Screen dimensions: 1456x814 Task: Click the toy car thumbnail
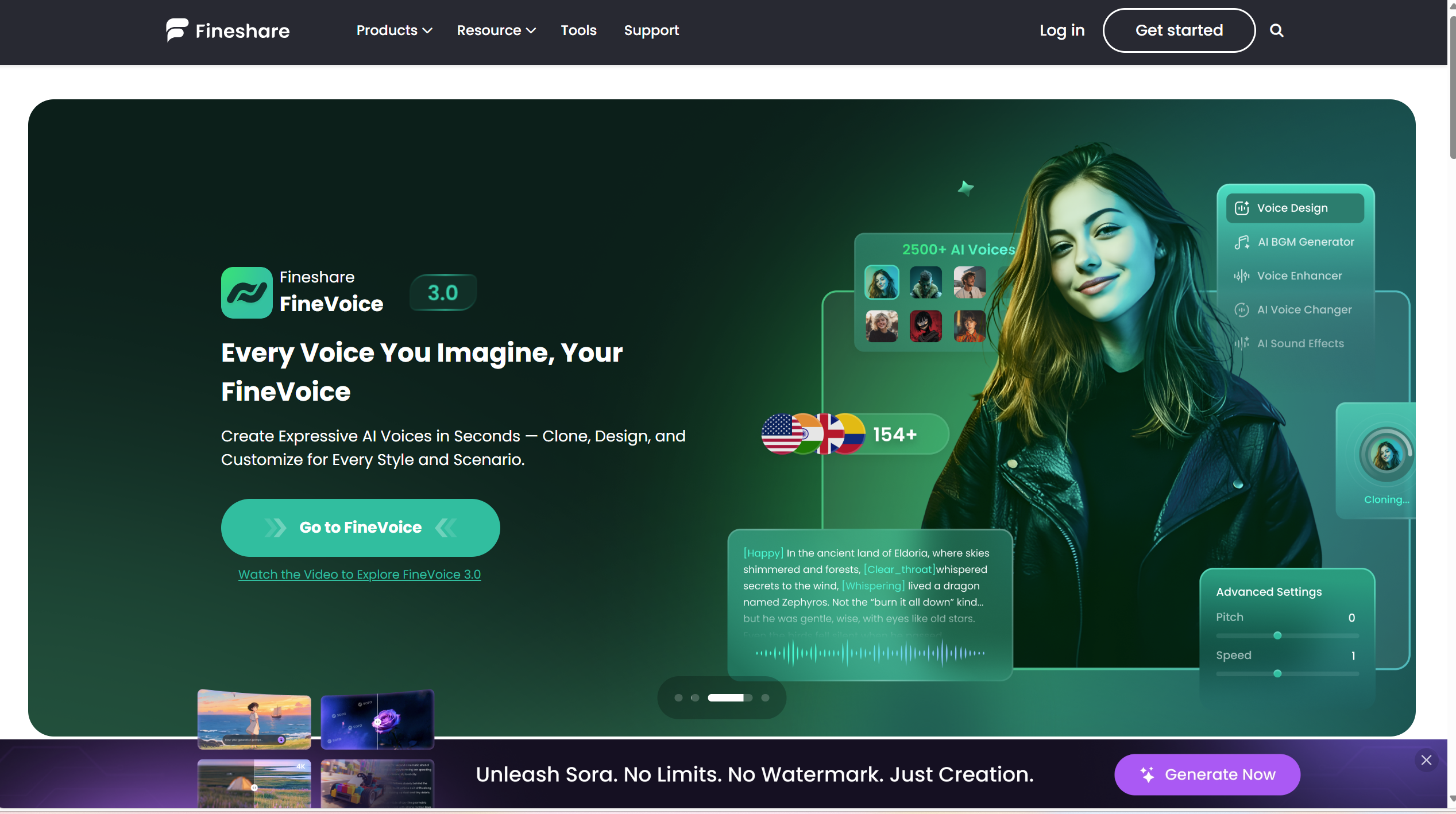[x=377, y=784]
